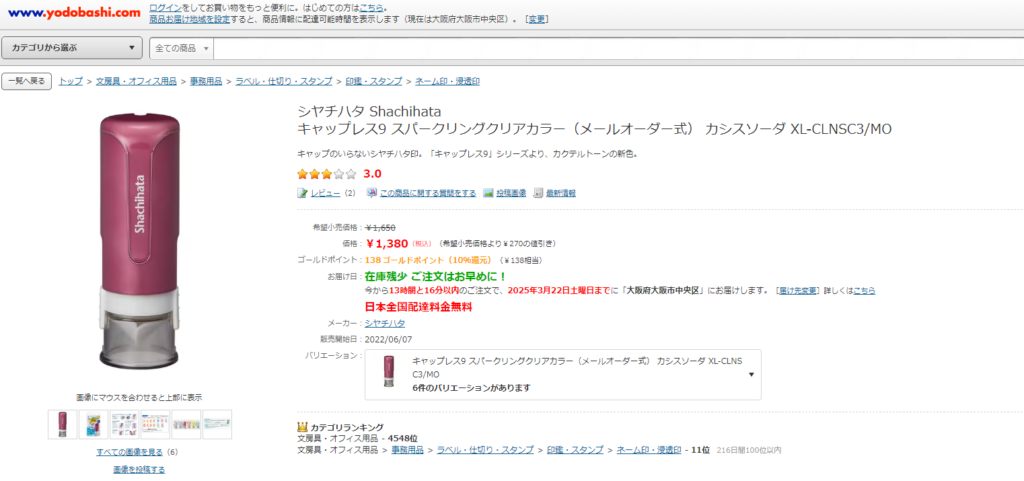Open 印鑑・スタンプ breadcrumb at top
The image size is (1024, 481).
tap(374, 82)
